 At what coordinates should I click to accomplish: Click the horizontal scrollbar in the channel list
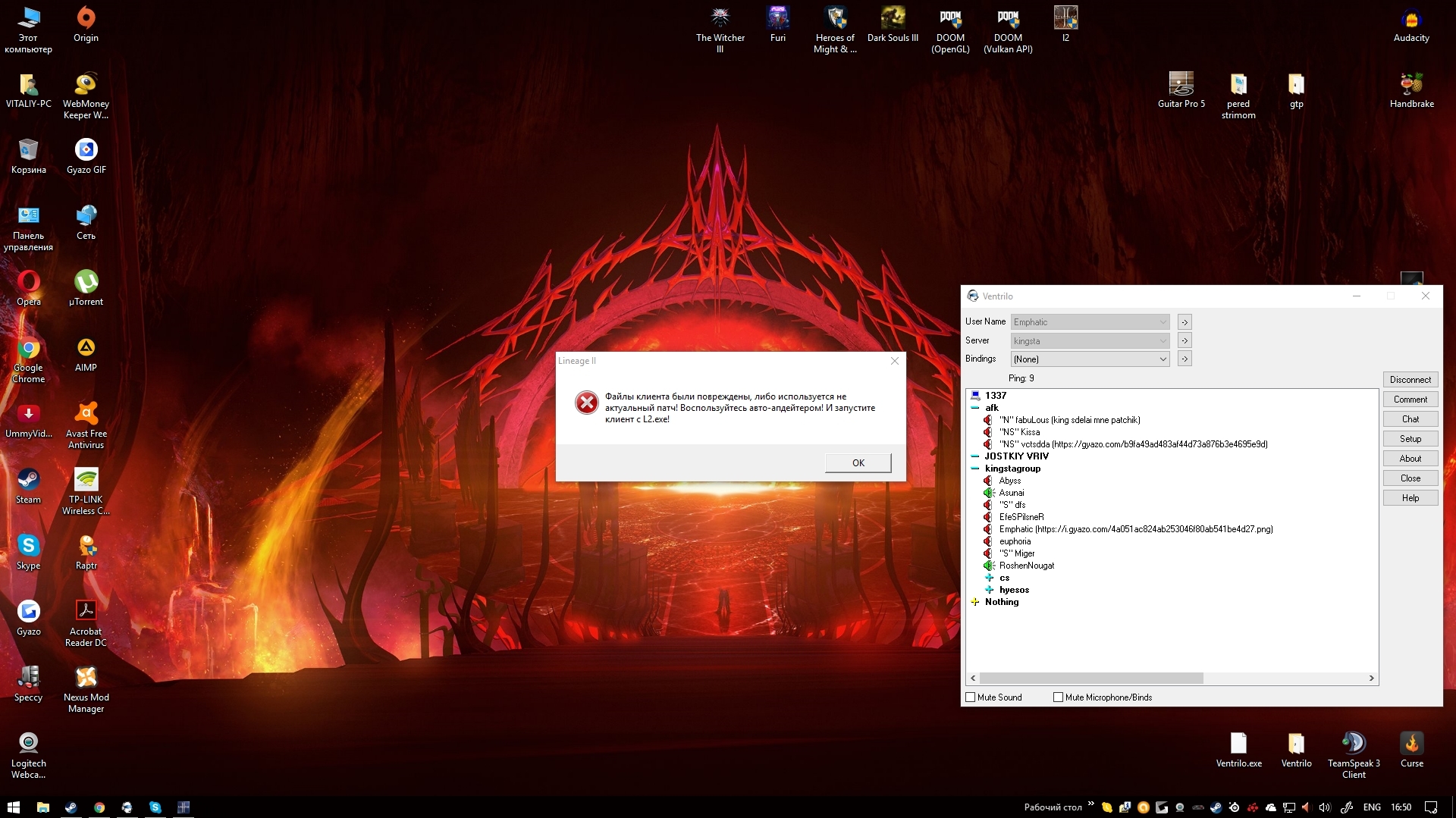1090,678
